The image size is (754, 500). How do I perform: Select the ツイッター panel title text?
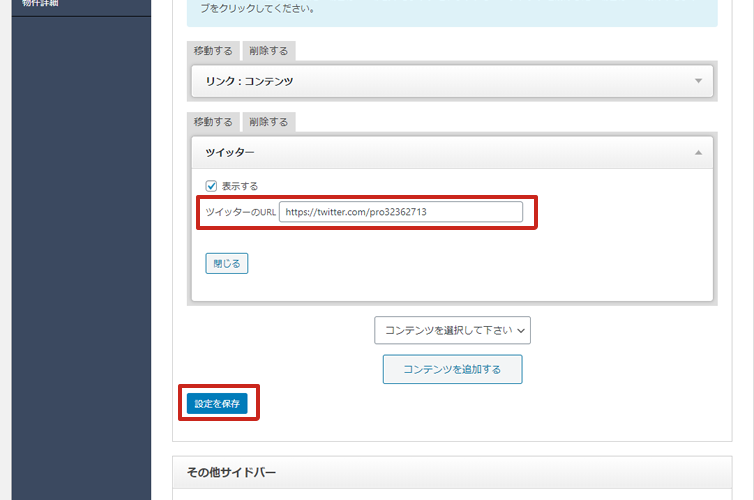click(230, 152)
